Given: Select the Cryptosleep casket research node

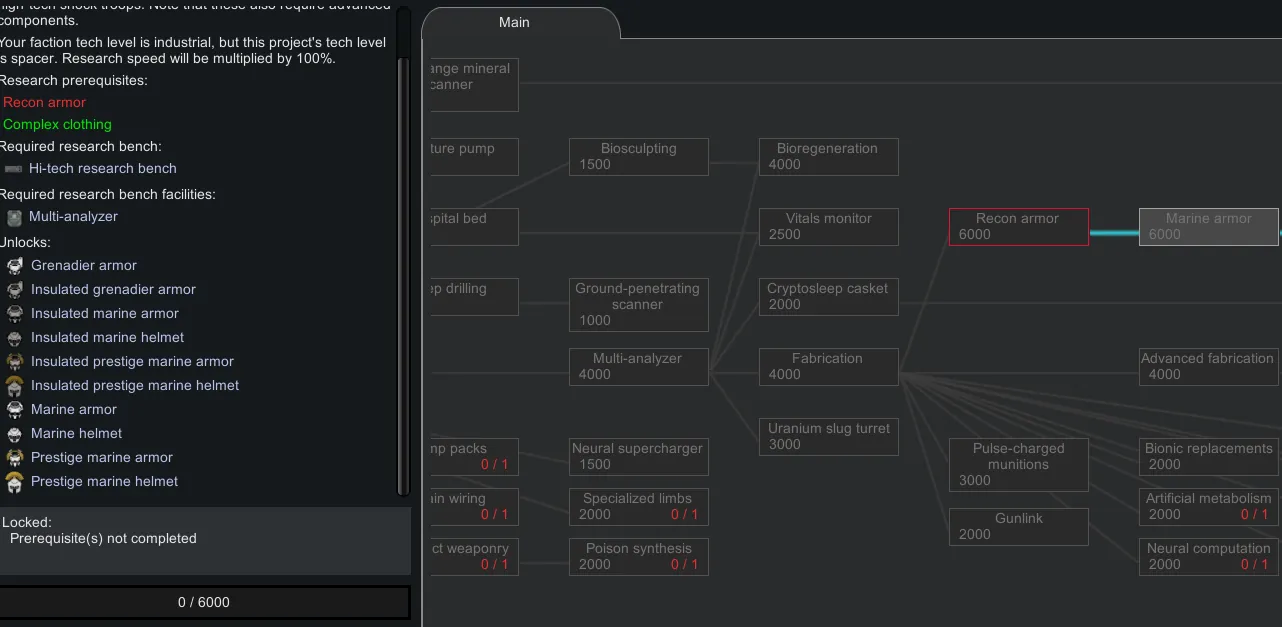Looking at the screenshot, I should coord(828,297).
